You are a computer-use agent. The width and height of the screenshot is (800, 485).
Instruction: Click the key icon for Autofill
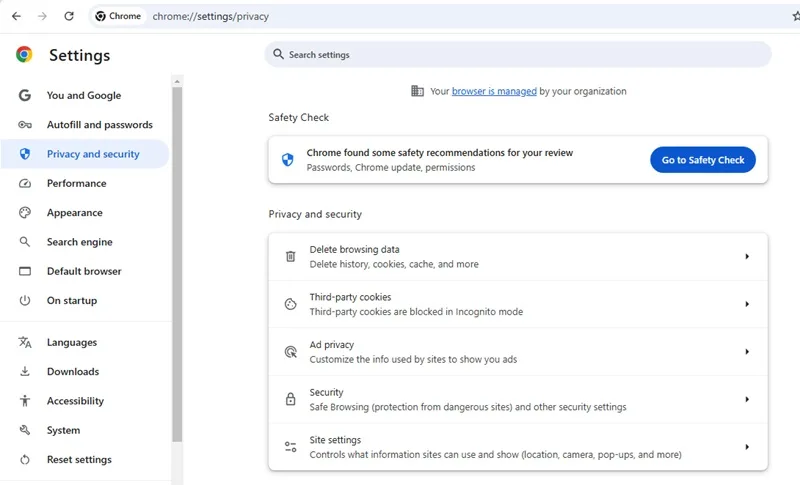tap(25, 124)
